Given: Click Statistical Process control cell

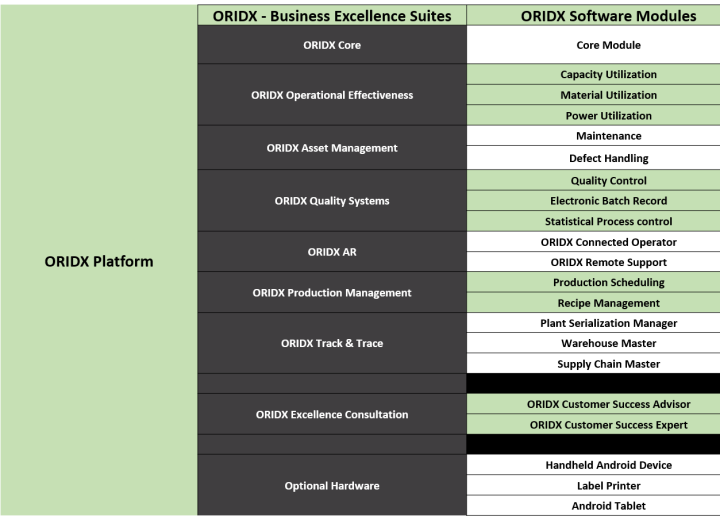Looking at the screenshot, I should (608, 222).
